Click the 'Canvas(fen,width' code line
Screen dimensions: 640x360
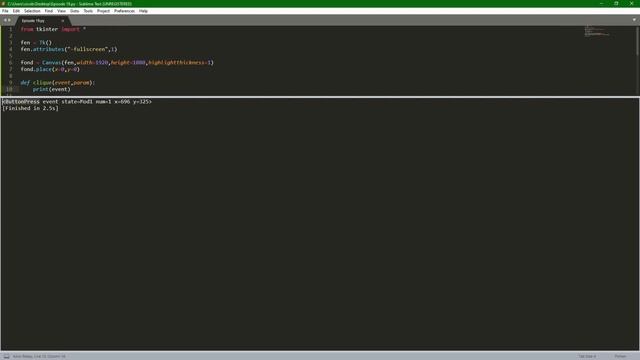click(117, 62)
